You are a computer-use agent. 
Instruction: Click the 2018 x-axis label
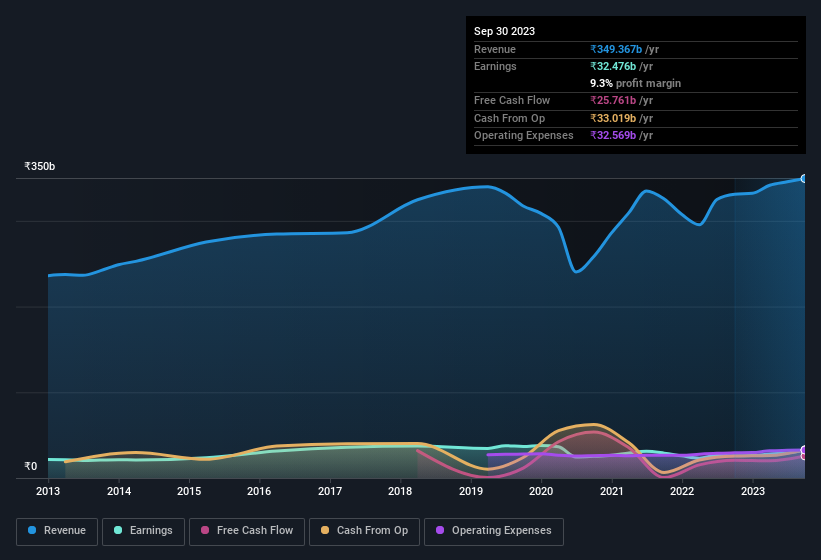click(400, 491)
